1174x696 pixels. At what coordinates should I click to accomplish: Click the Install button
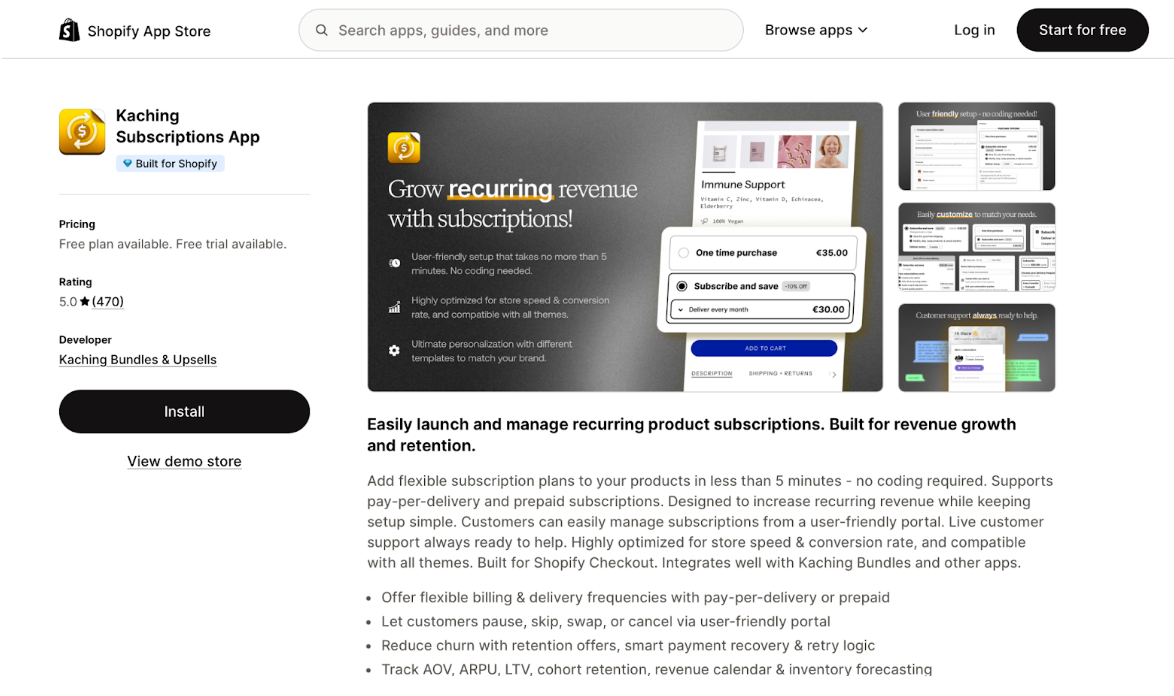(184, 411)
